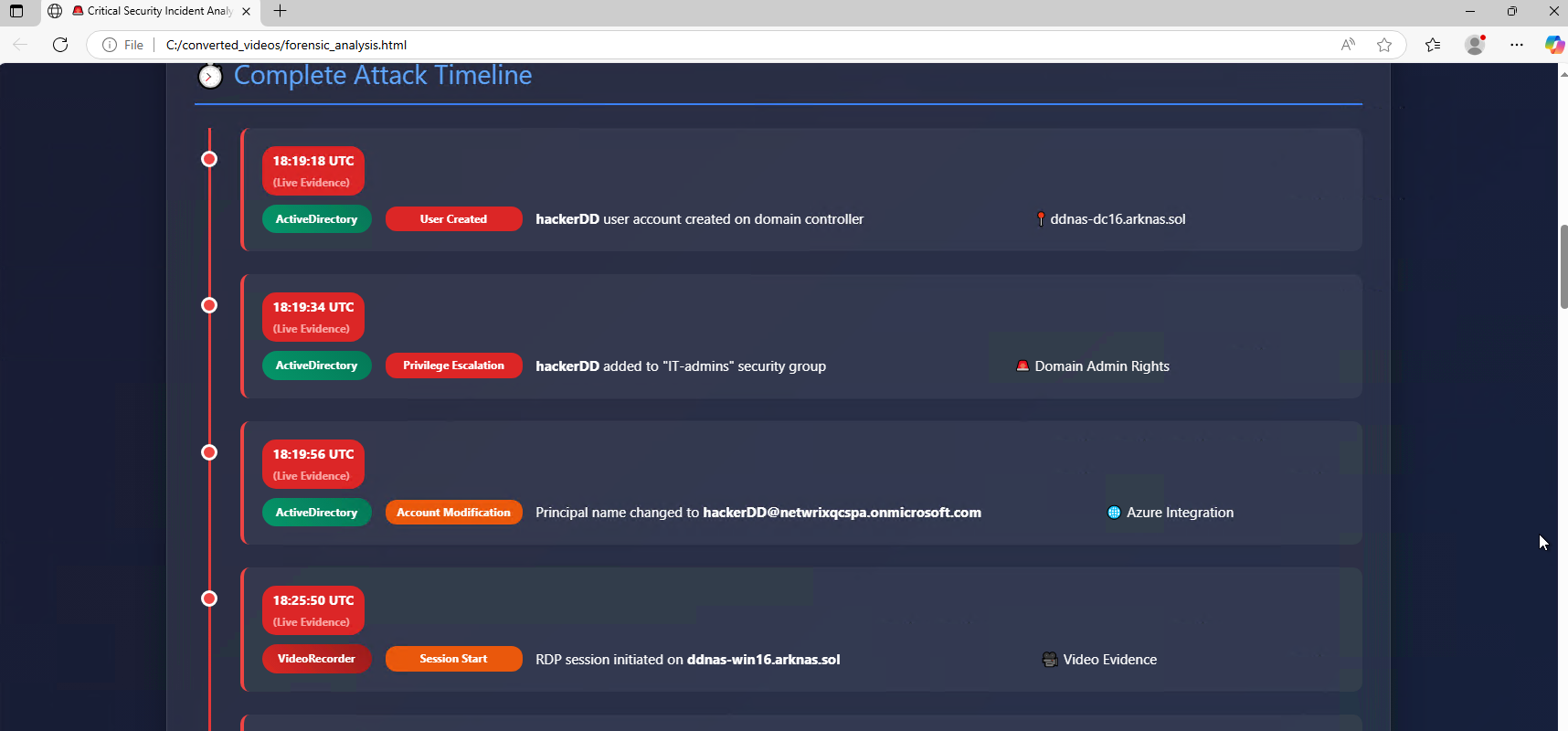Reload the forensic analysis page
This screenshot has height=731, width=1568.
pyautogui.click(x=60, y=45)
